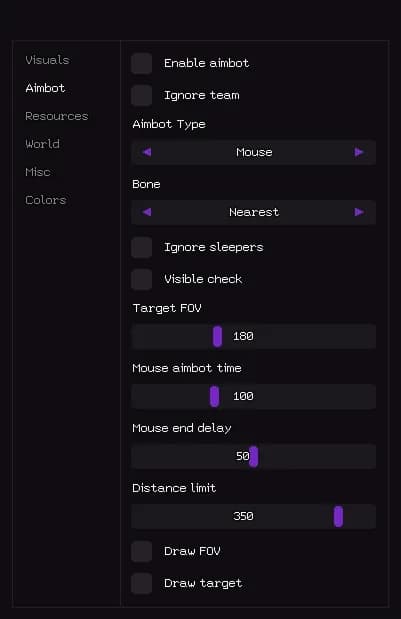The height and width of the screenshot is (619, 401).
Task: Click the left arrow of Bone selector
Action: 147,212
